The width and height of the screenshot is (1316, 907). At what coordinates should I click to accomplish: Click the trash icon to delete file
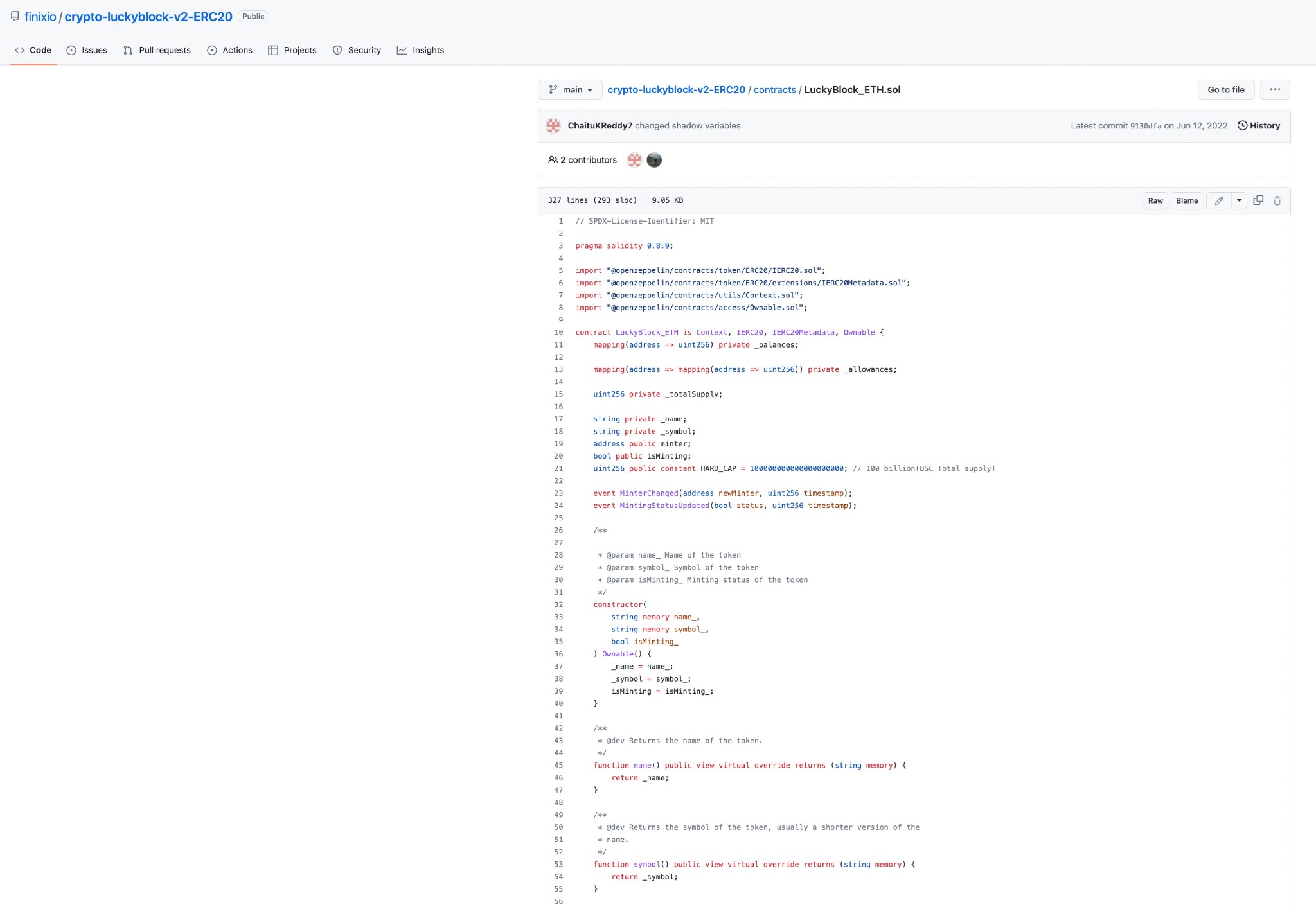pyautogui.click(x=1277, y=201)
